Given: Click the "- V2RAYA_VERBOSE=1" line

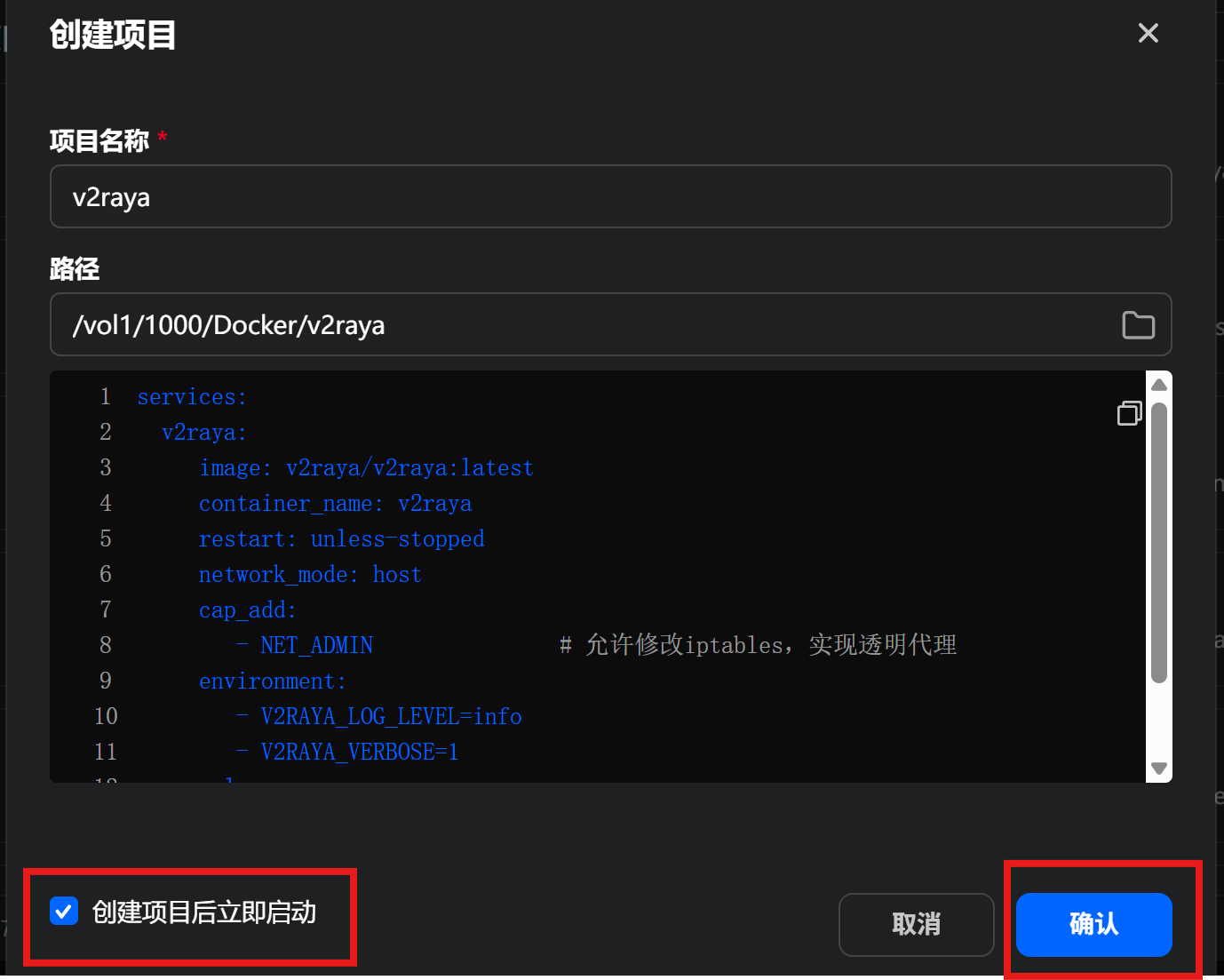Looking at the screenshot, I should 347,753.
